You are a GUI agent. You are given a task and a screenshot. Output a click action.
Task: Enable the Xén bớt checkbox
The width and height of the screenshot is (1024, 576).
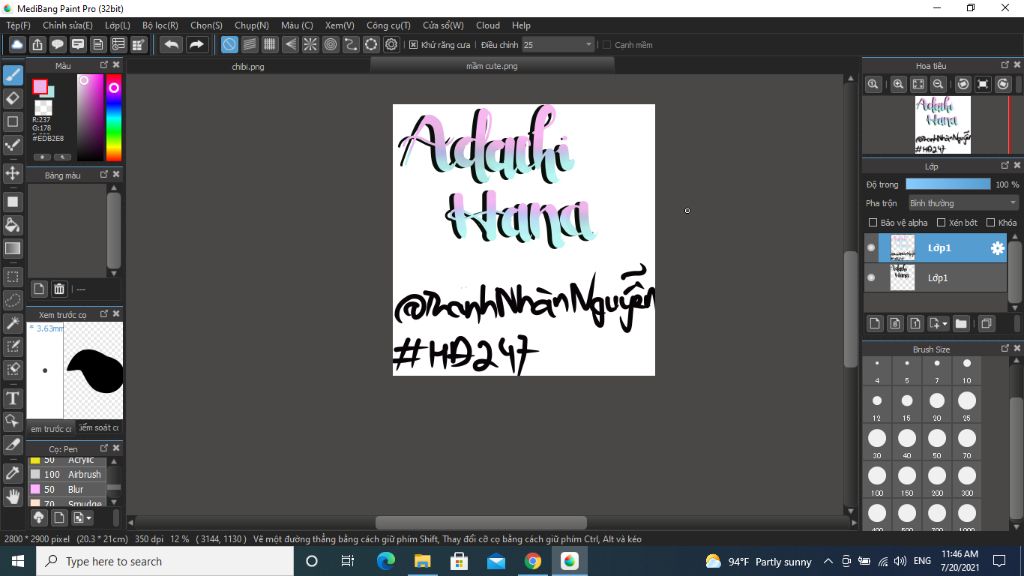pyautogui.click(x=941, y=223)
